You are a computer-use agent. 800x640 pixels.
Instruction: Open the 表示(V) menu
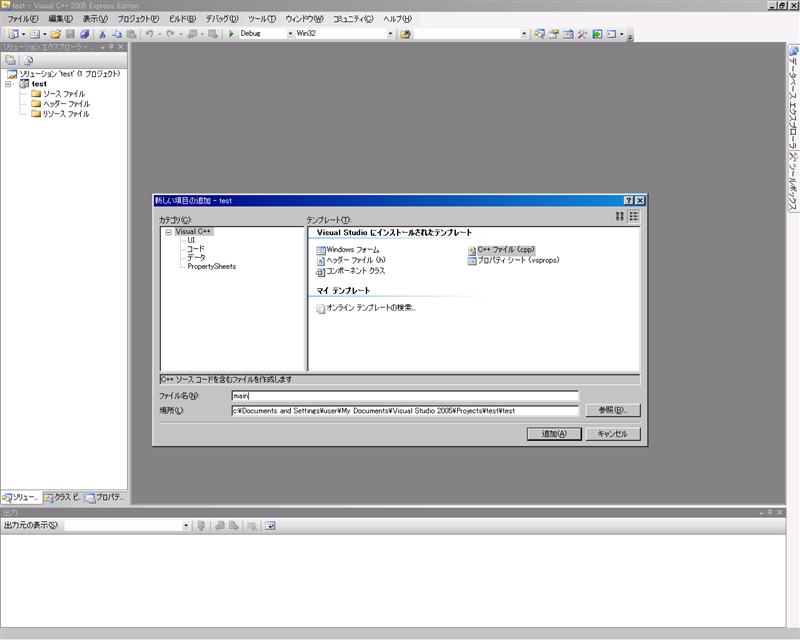tap(95, 19)
